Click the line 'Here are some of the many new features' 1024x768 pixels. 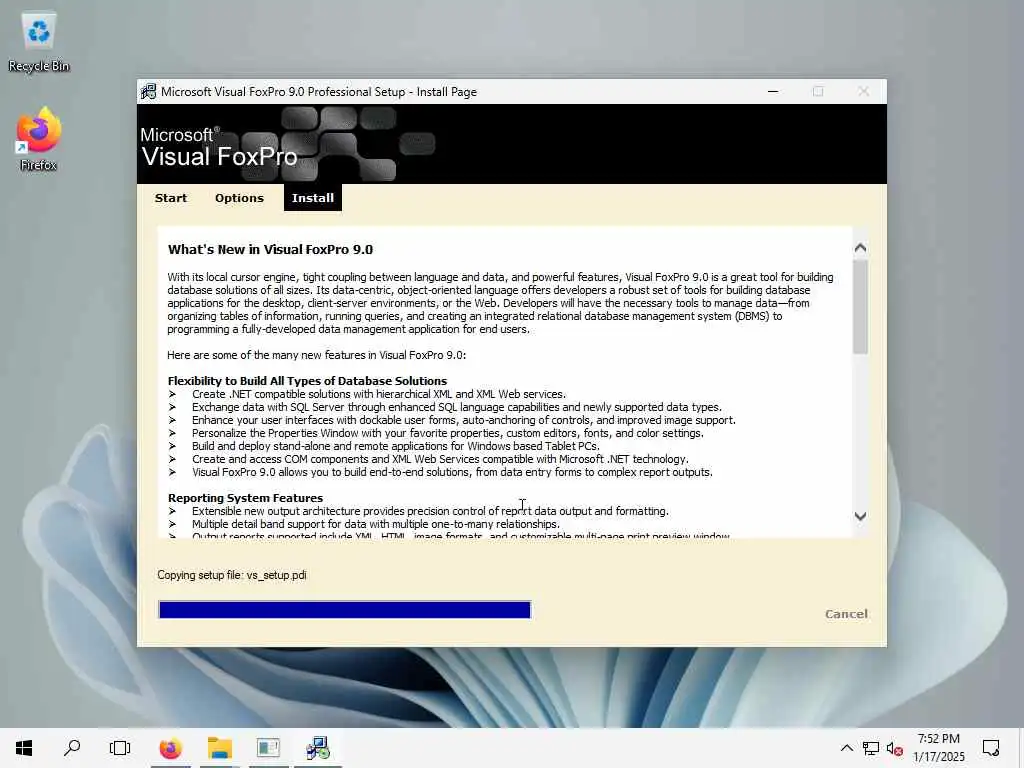[317, 355]
